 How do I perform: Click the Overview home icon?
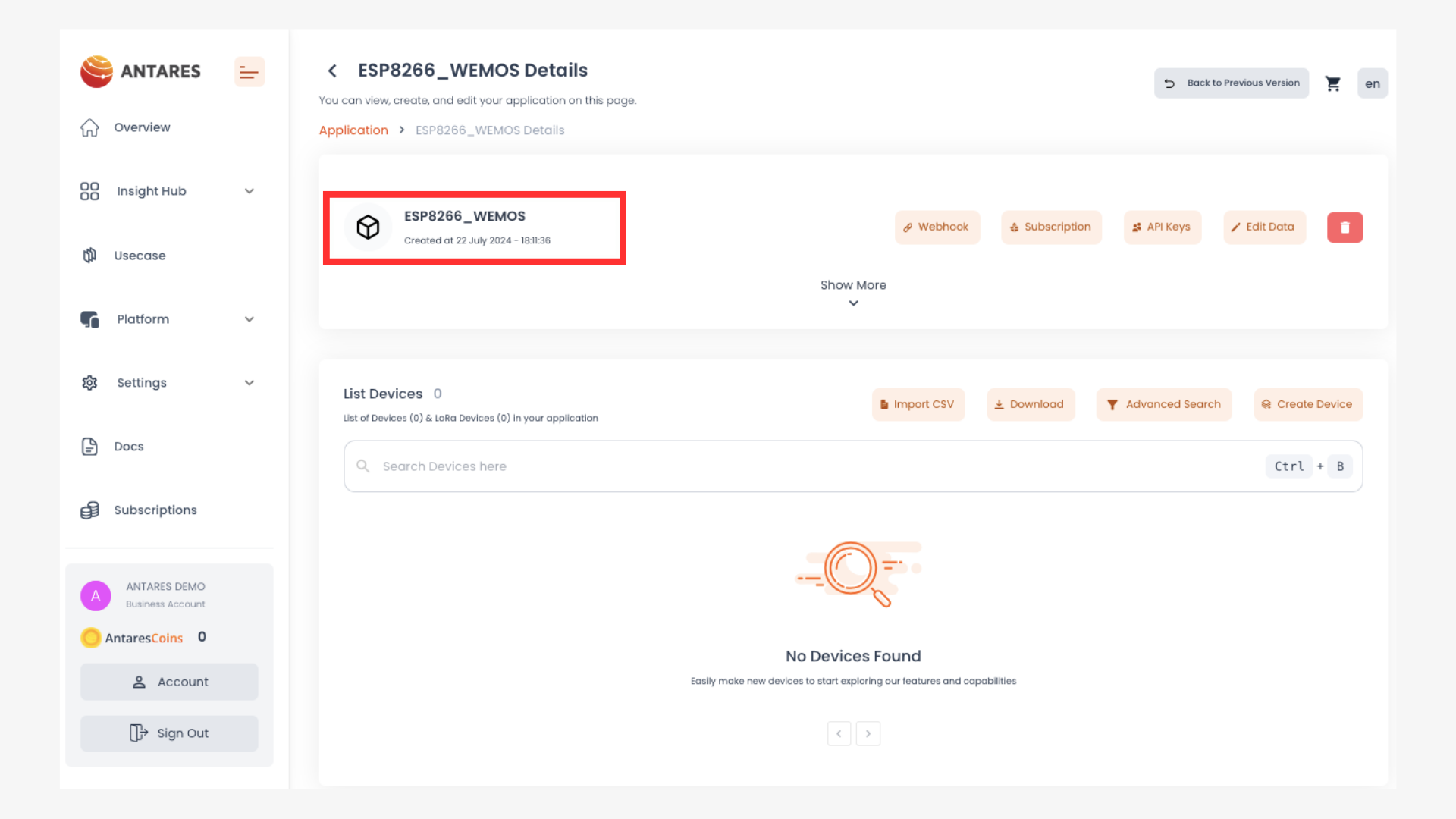[x=89, y=127]
